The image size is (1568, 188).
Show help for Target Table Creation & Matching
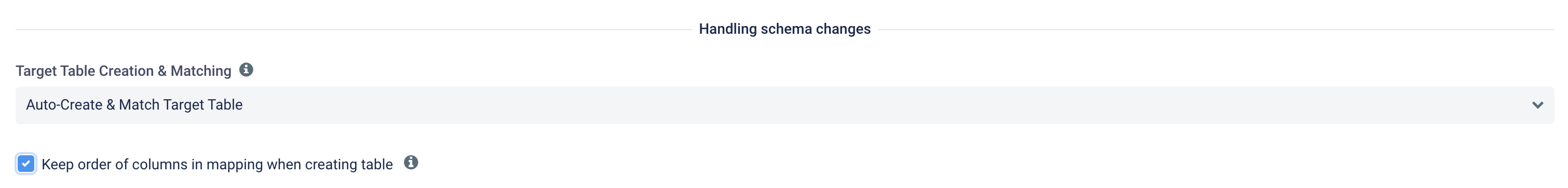tap(246, 70)
